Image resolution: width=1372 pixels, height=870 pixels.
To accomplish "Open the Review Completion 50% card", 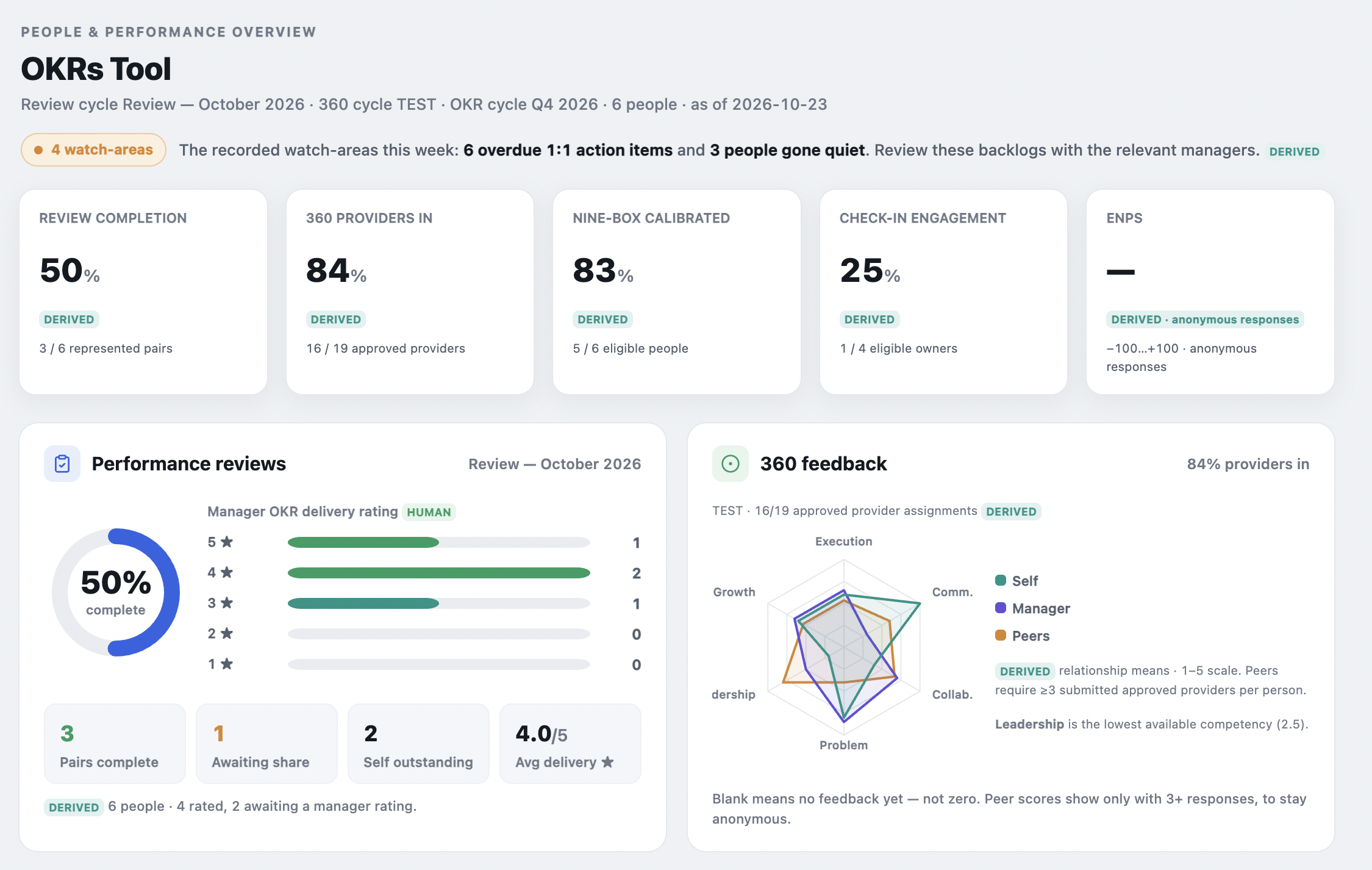I will (143, 292).
